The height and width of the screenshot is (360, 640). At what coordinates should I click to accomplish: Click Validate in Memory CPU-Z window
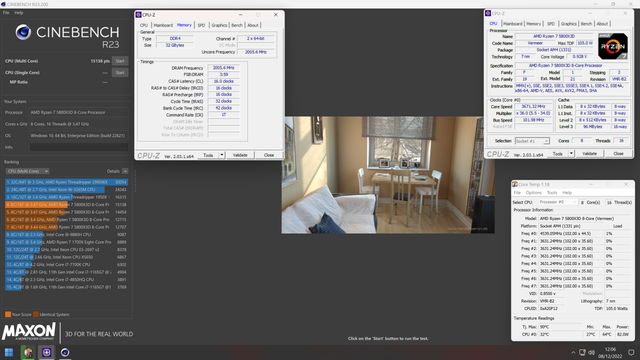click(x=240, y=155)
